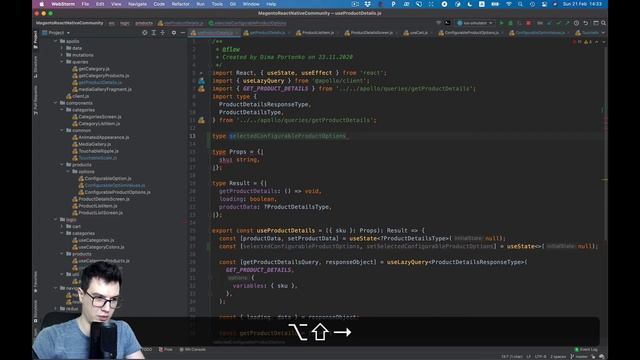Click the green Run button
The image size is (640, 360).
501,23
